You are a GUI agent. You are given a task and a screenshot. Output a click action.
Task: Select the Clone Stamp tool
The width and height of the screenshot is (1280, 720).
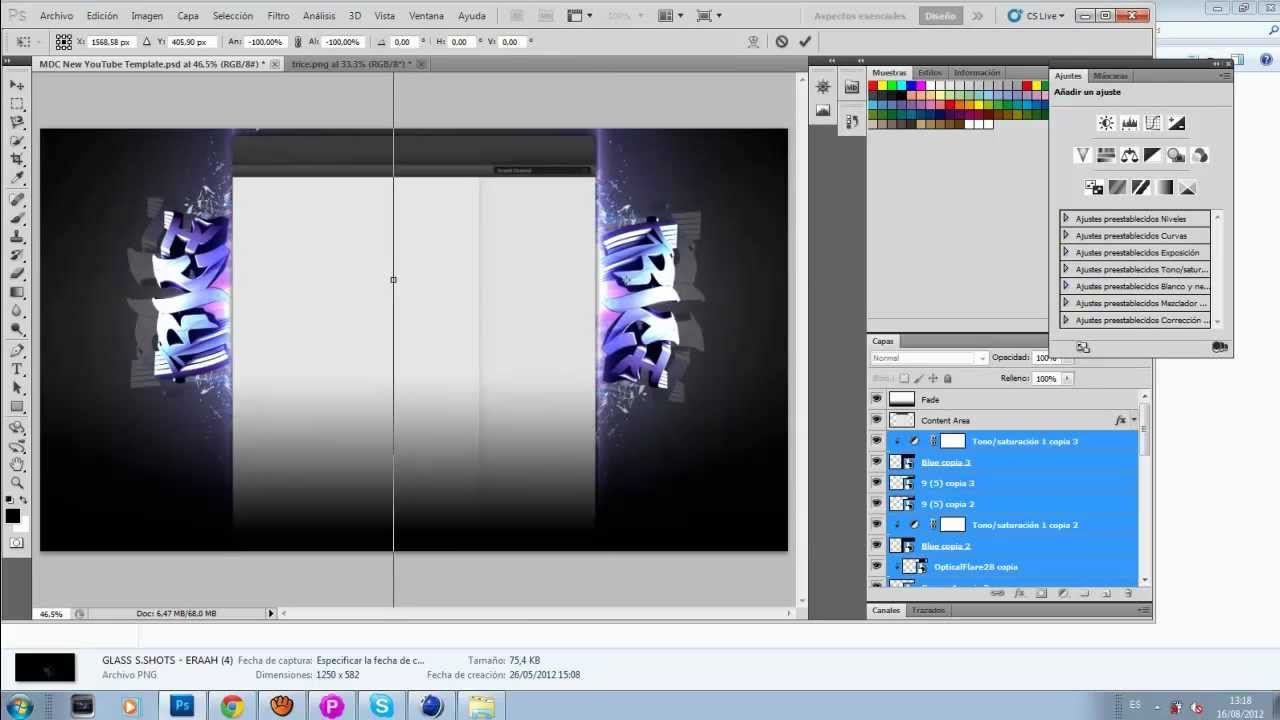click(17, 237)
